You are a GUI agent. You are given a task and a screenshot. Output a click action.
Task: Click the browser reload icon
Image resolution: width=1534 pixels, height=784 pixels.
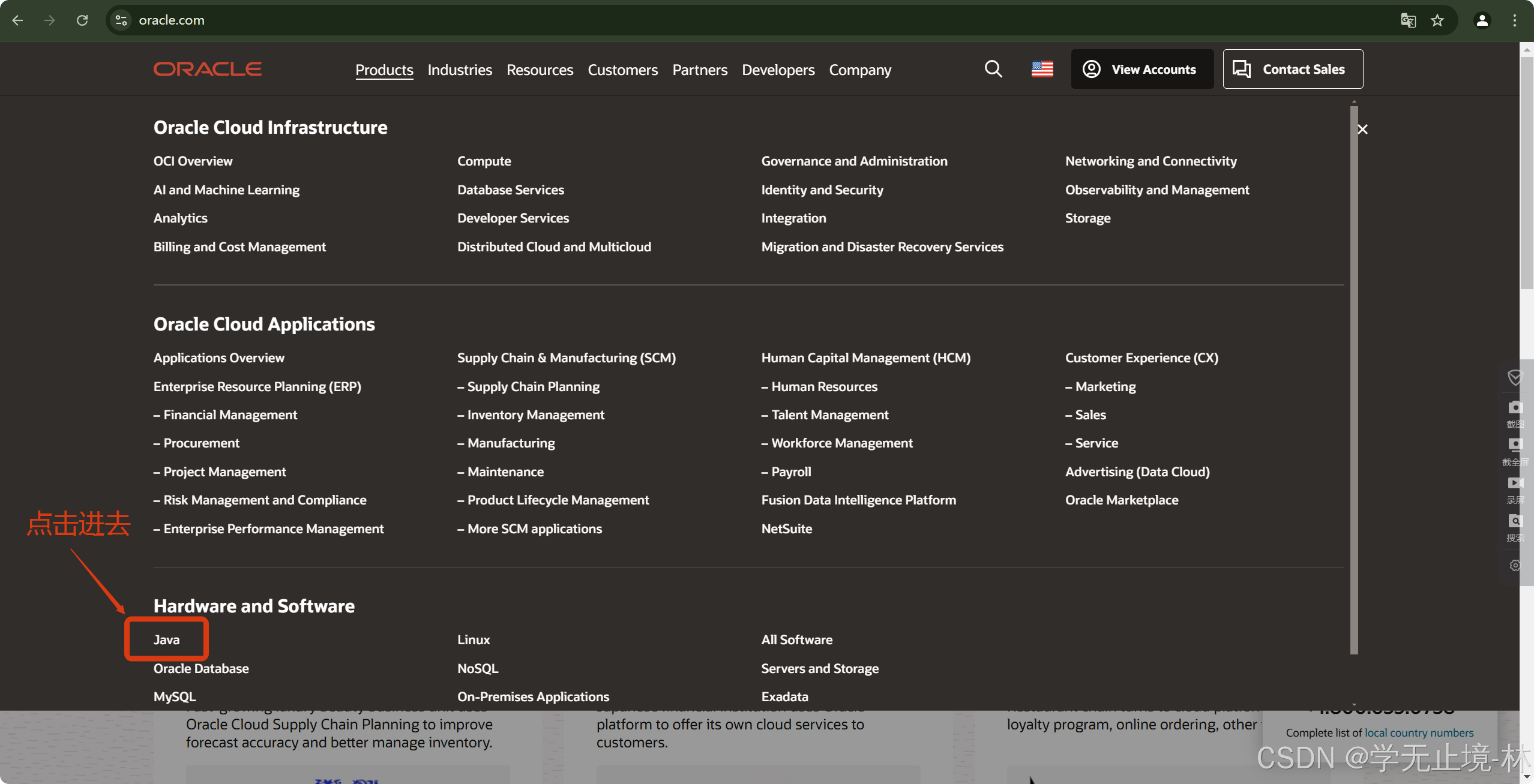[82, 20]
